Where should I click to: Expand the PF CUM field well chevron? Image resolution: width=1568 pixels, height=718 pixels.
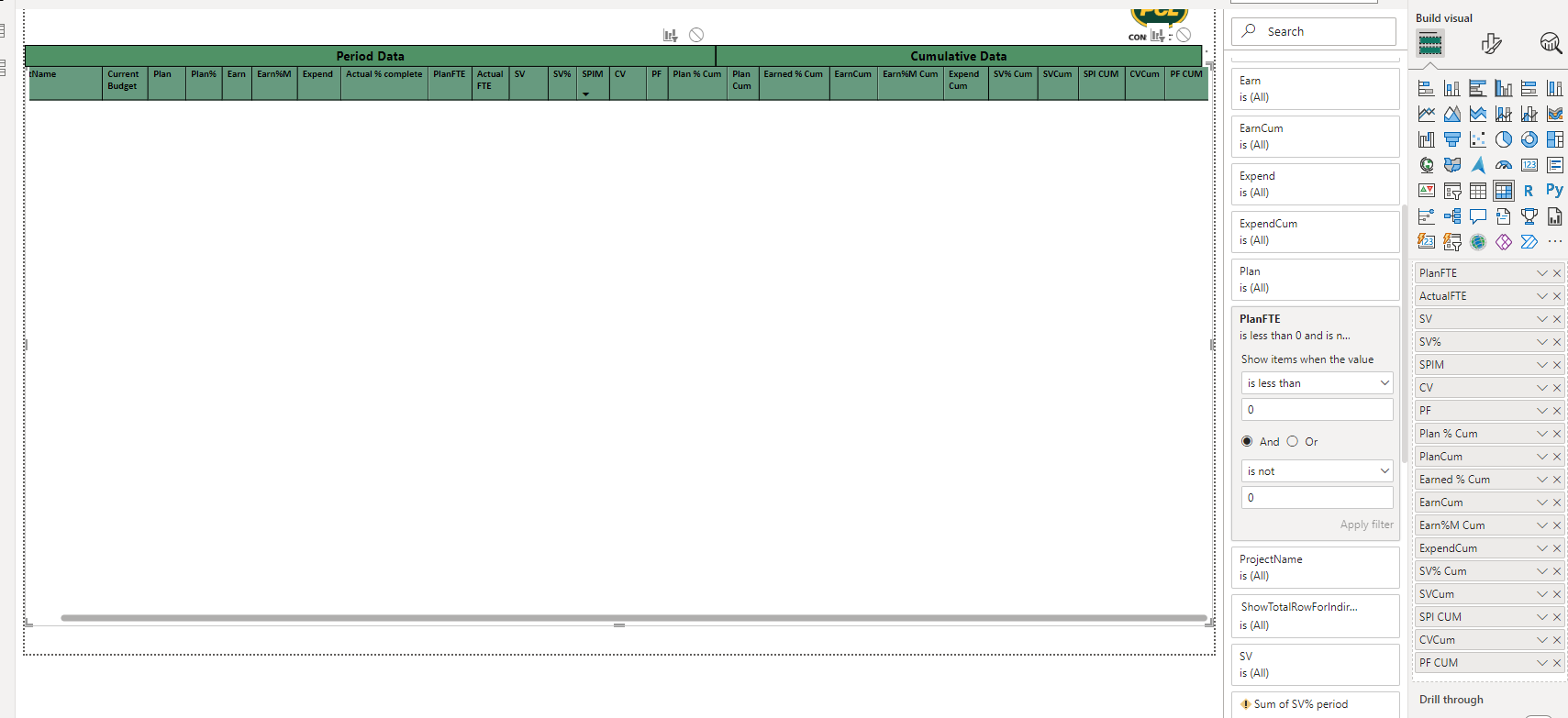pyautogui.click(x=1542, y=663)
